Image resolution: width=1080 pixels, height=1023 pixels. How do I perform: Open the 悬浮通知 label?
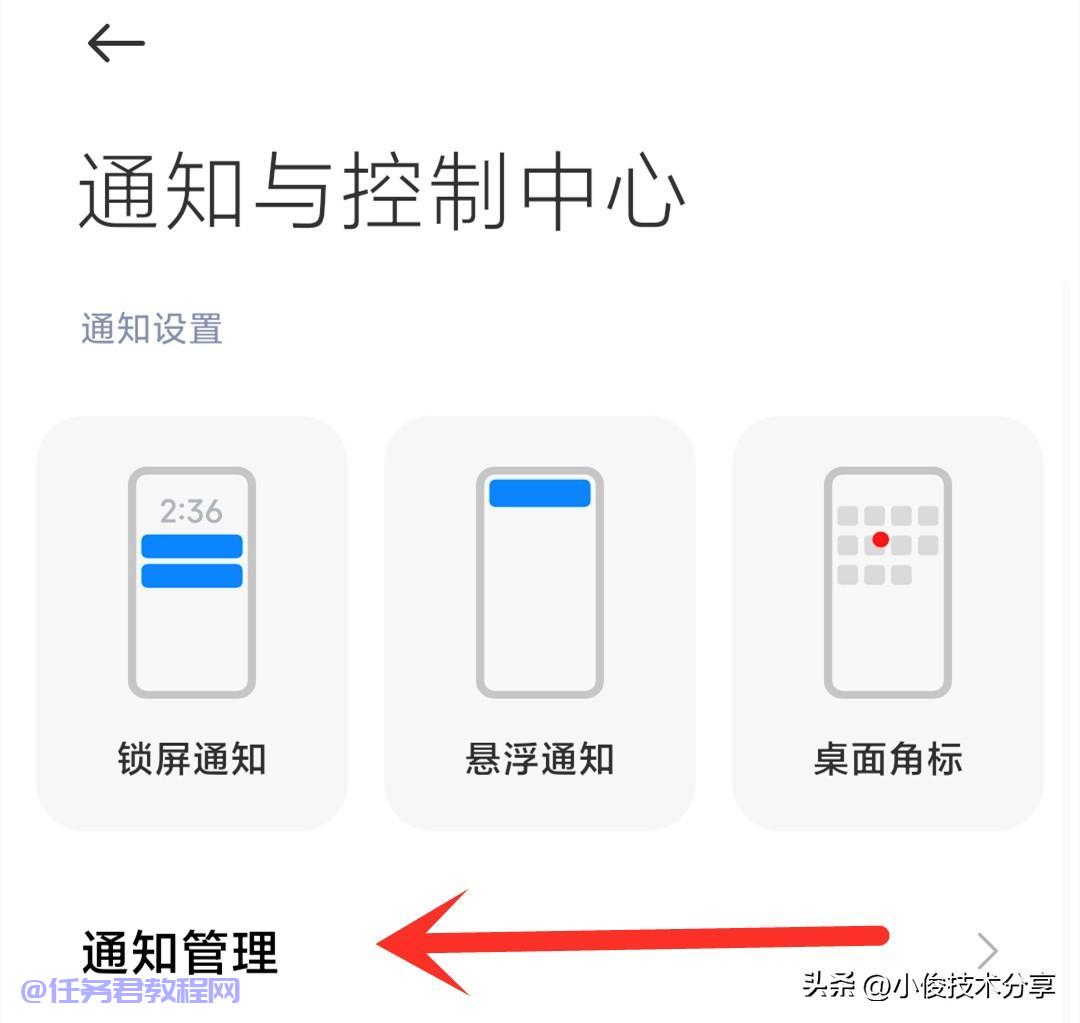540,759
